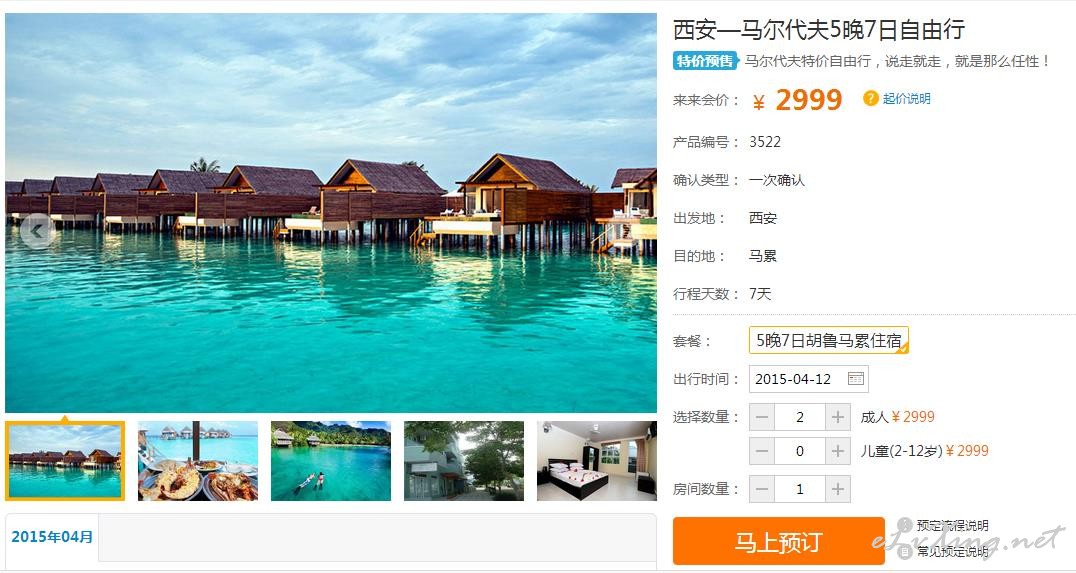This screenshot has width=1076, height=573.
Task: Increase adult quantity with plus button
Action: pyautogui.click(x=838, y=417)
